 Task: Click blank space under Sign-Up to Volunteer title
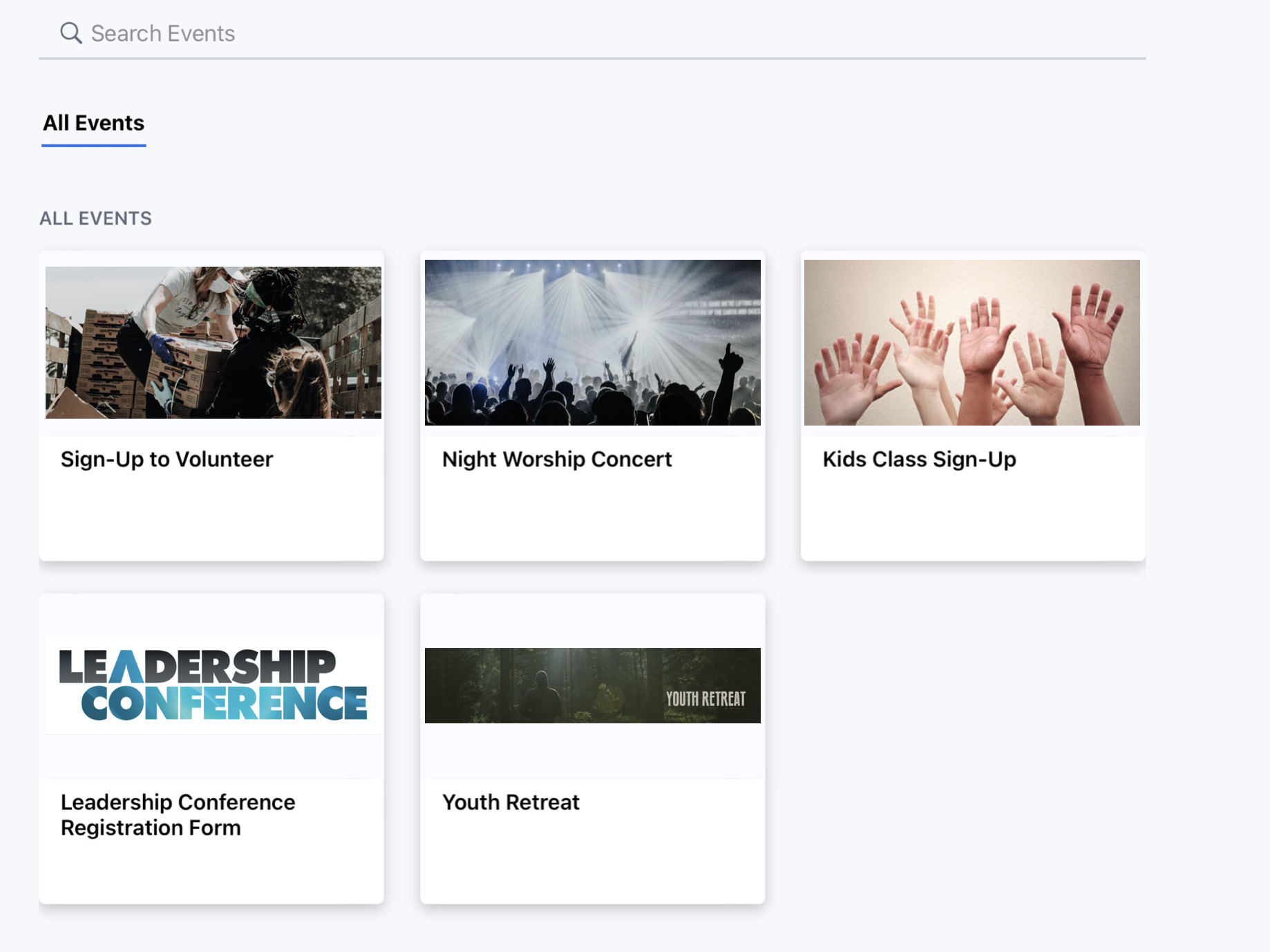click(x=211, y=518)
